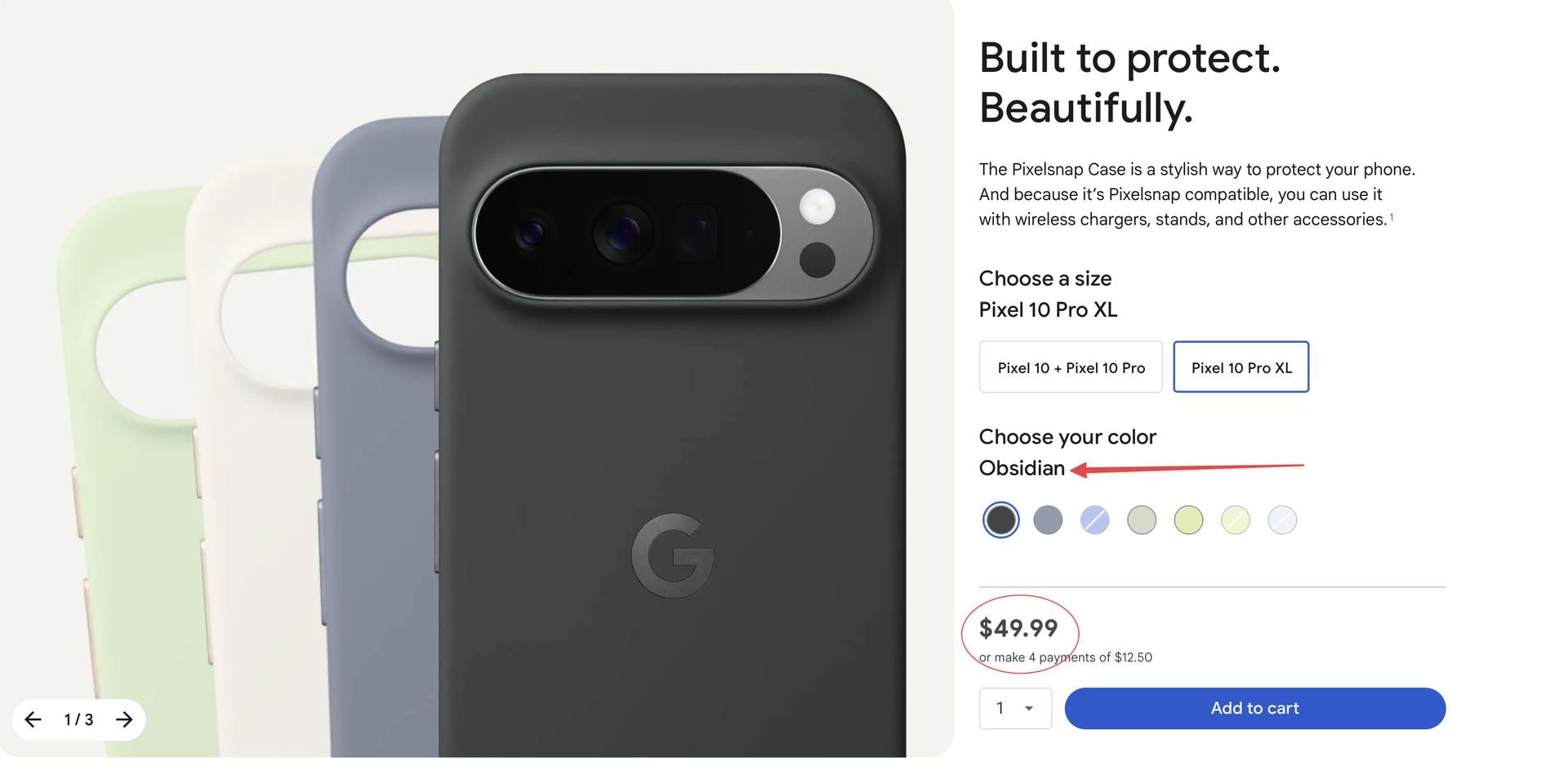The width and height of the screenshot is (1568, 770).
Task: Open the quantity dropdown
Action: (x=1015, y=709)
